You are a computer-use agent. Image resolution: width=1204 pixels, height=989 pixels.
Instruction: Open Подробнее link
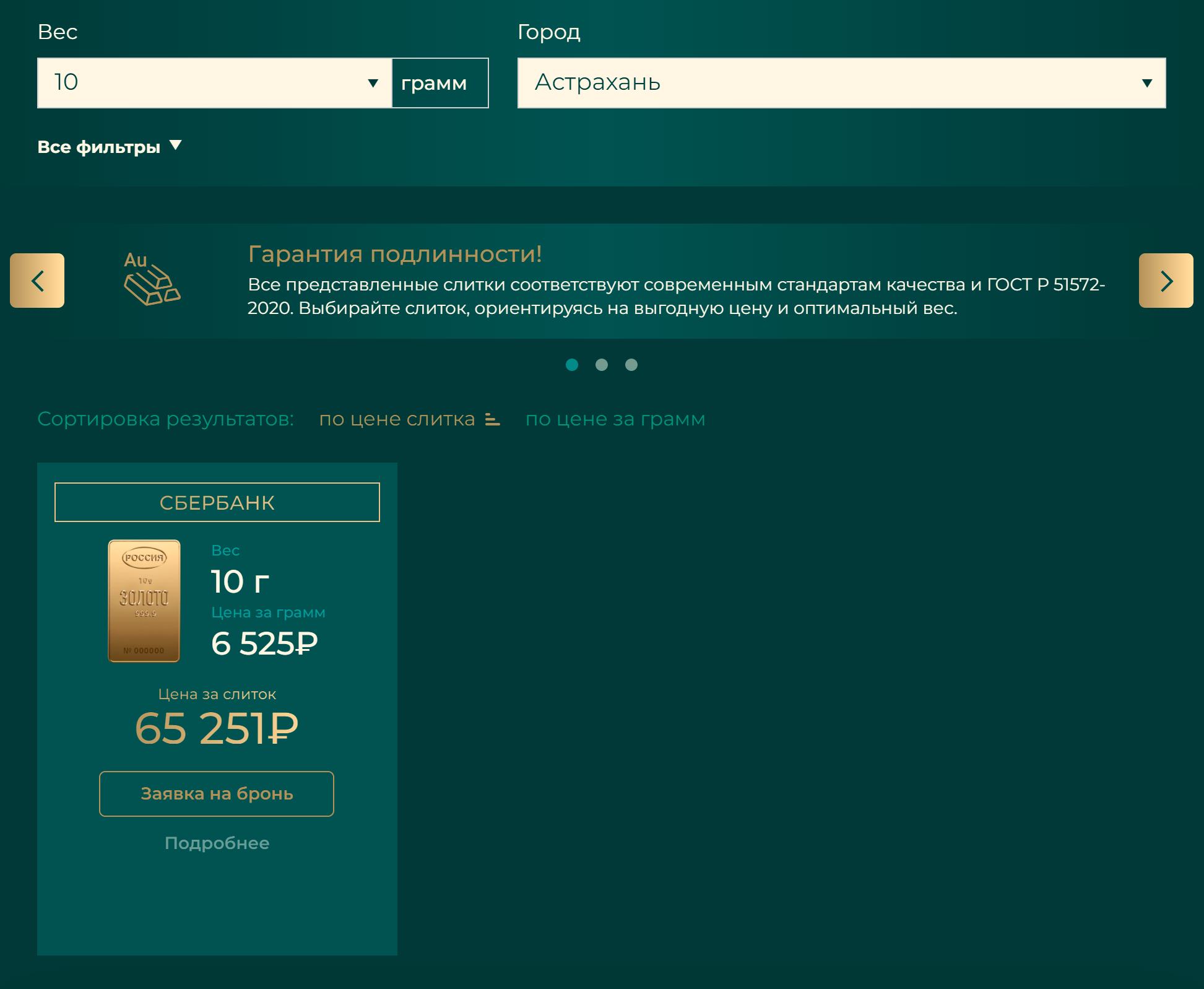tap(217, 843)
